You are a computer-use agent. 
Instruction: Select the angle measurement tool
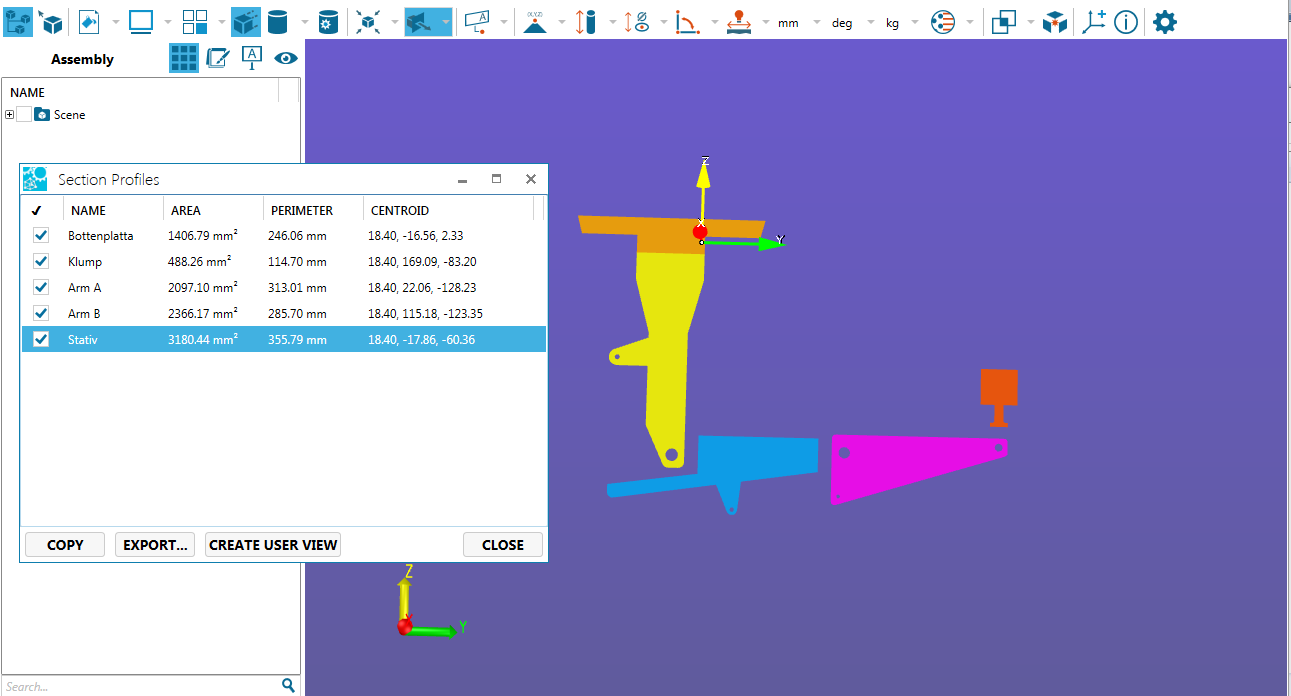(686, 22)
